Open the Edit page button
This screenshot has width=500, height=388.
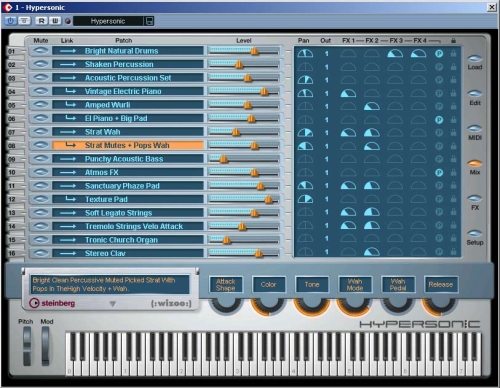475,93
